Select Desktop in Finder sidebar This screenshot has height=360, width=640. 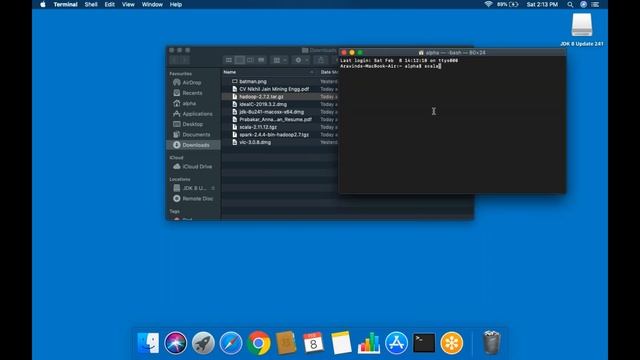(x=193, y=124)
